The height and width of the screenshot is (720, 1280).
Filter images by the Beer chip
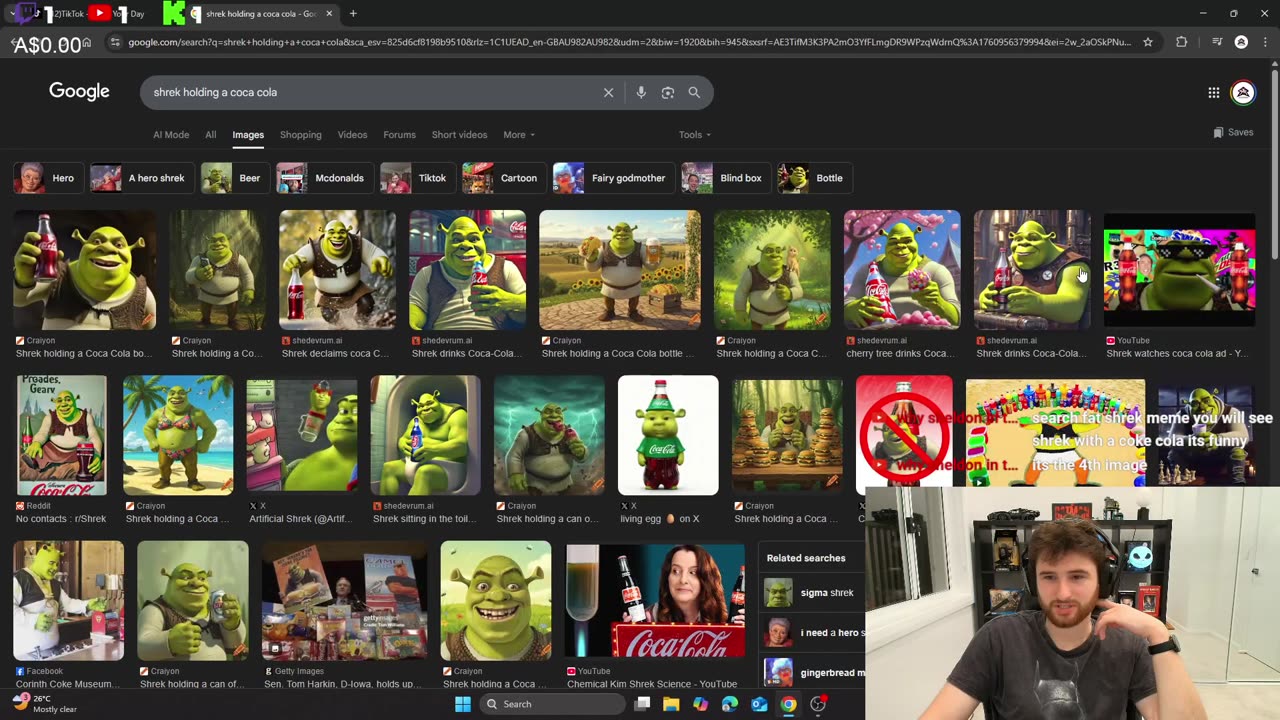point(233,178)
